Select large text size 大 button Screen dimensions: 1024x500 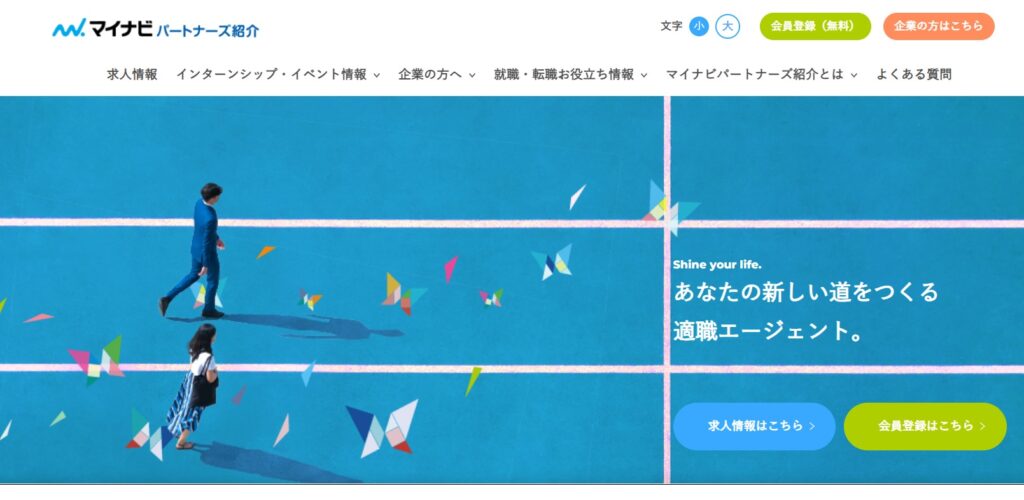728,26
